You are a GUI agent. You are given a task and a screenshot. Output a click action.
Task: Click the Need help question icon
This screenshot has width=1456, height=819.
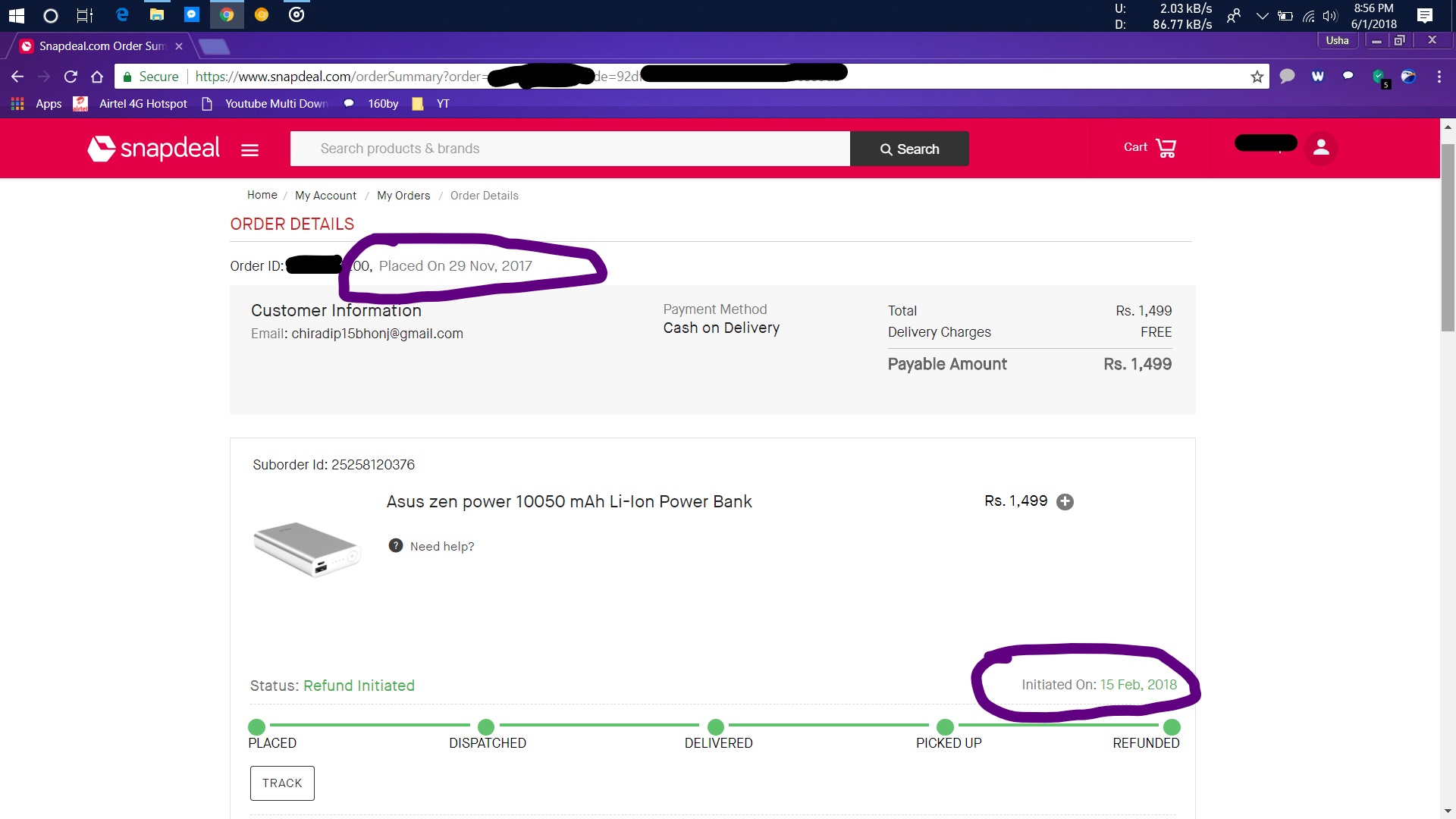[x=395, y=546]
